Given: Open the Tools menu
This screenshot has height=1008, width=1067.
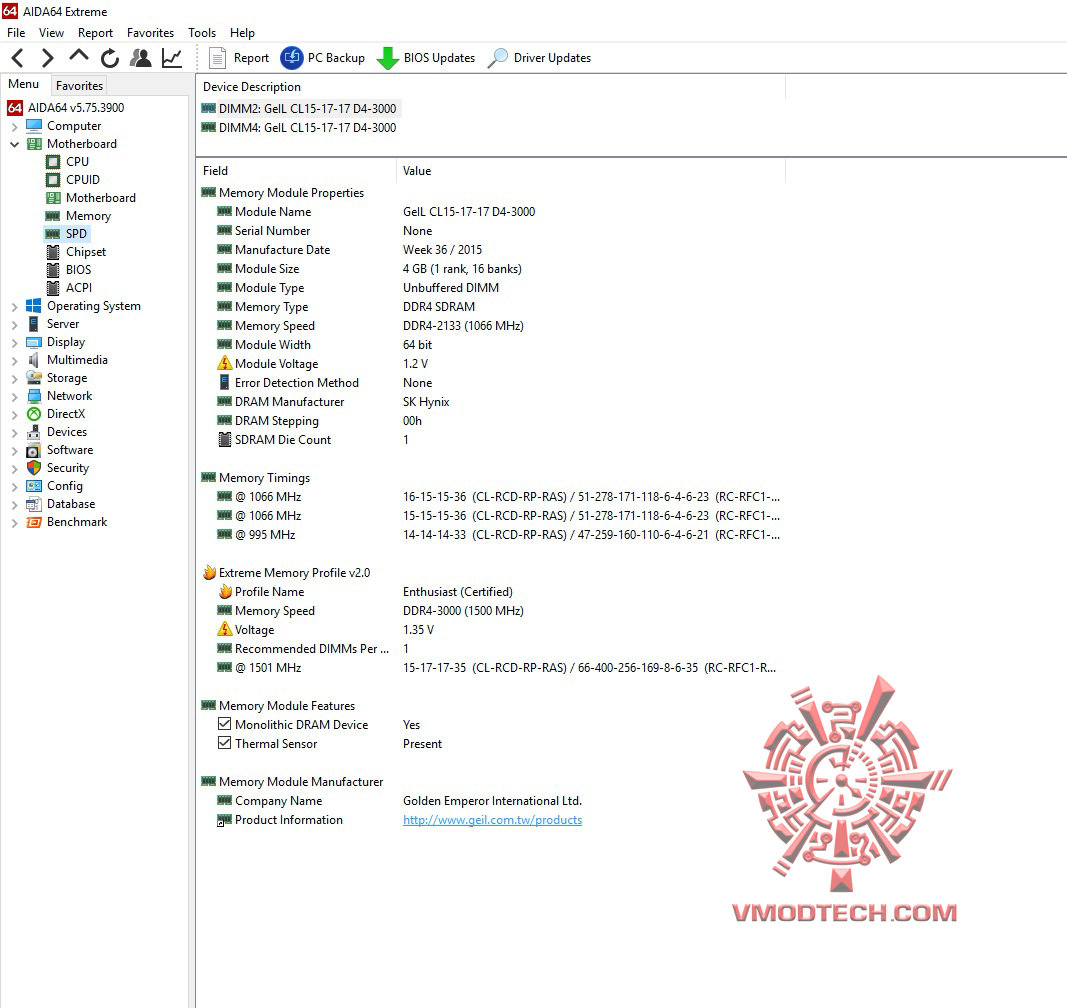Looking at the screenshot, I should click(x=202, y=33).
